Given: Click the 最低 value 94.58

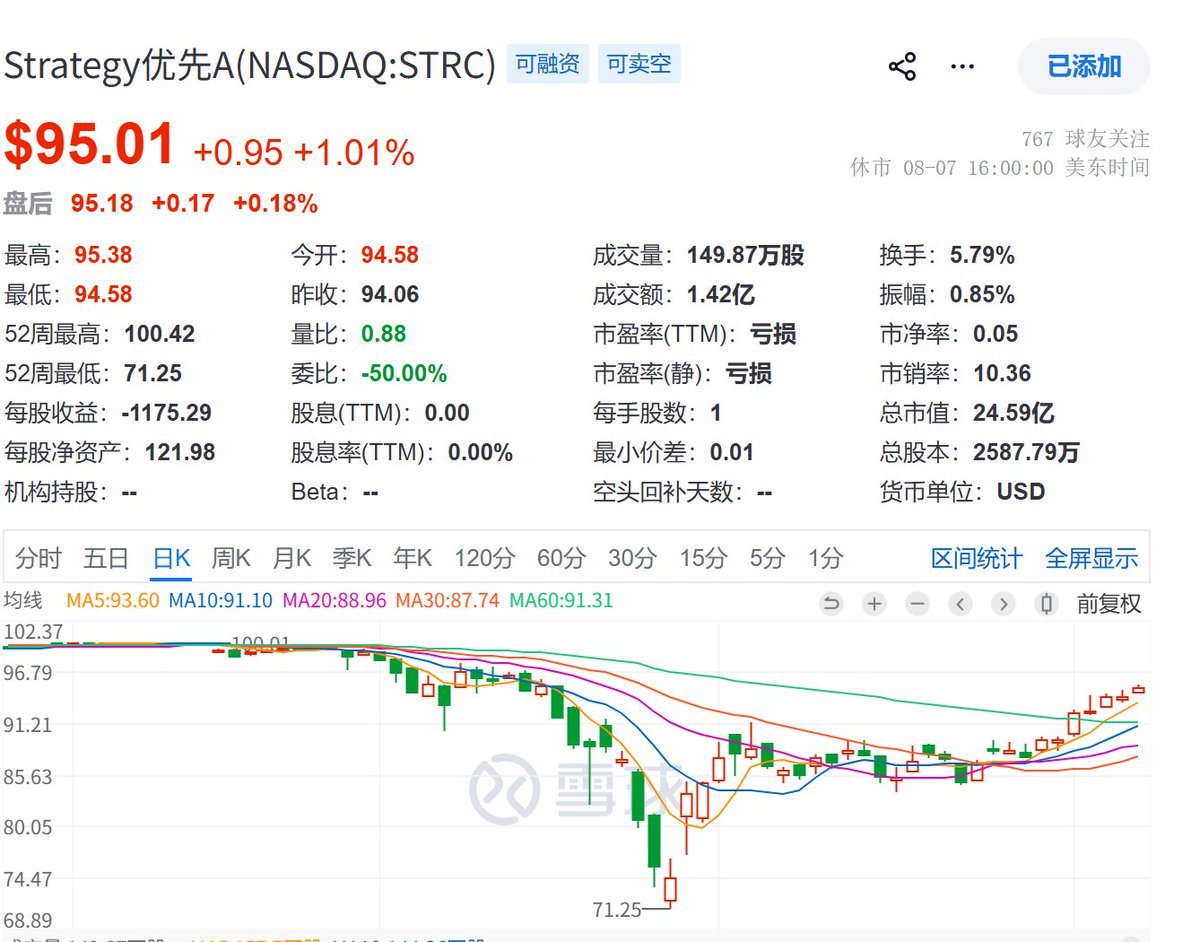Looking at the screenshot, I should coord(103,295).
